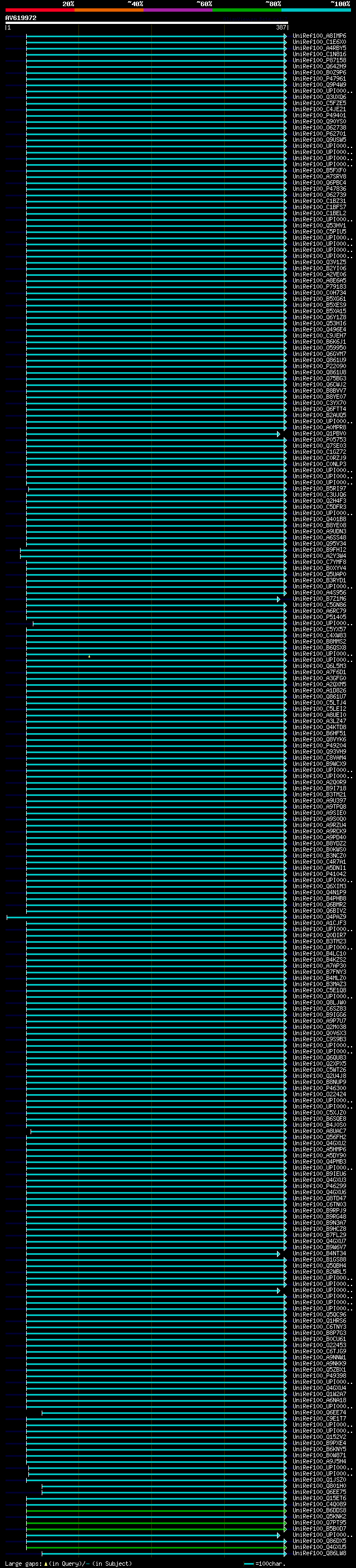
Task: Select hit label UniRef100_C1BEL2
Action: point(319,213)
